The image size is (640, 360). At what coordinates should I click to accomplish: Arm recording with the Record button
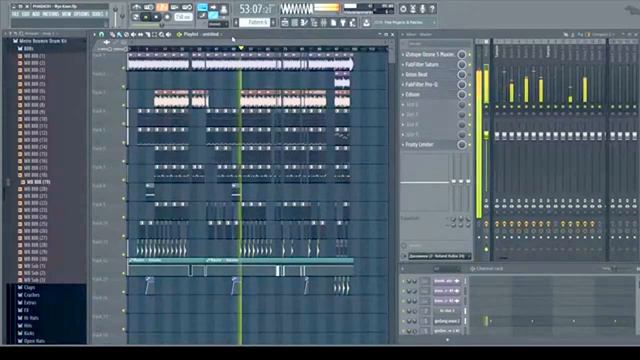(167, 17)
